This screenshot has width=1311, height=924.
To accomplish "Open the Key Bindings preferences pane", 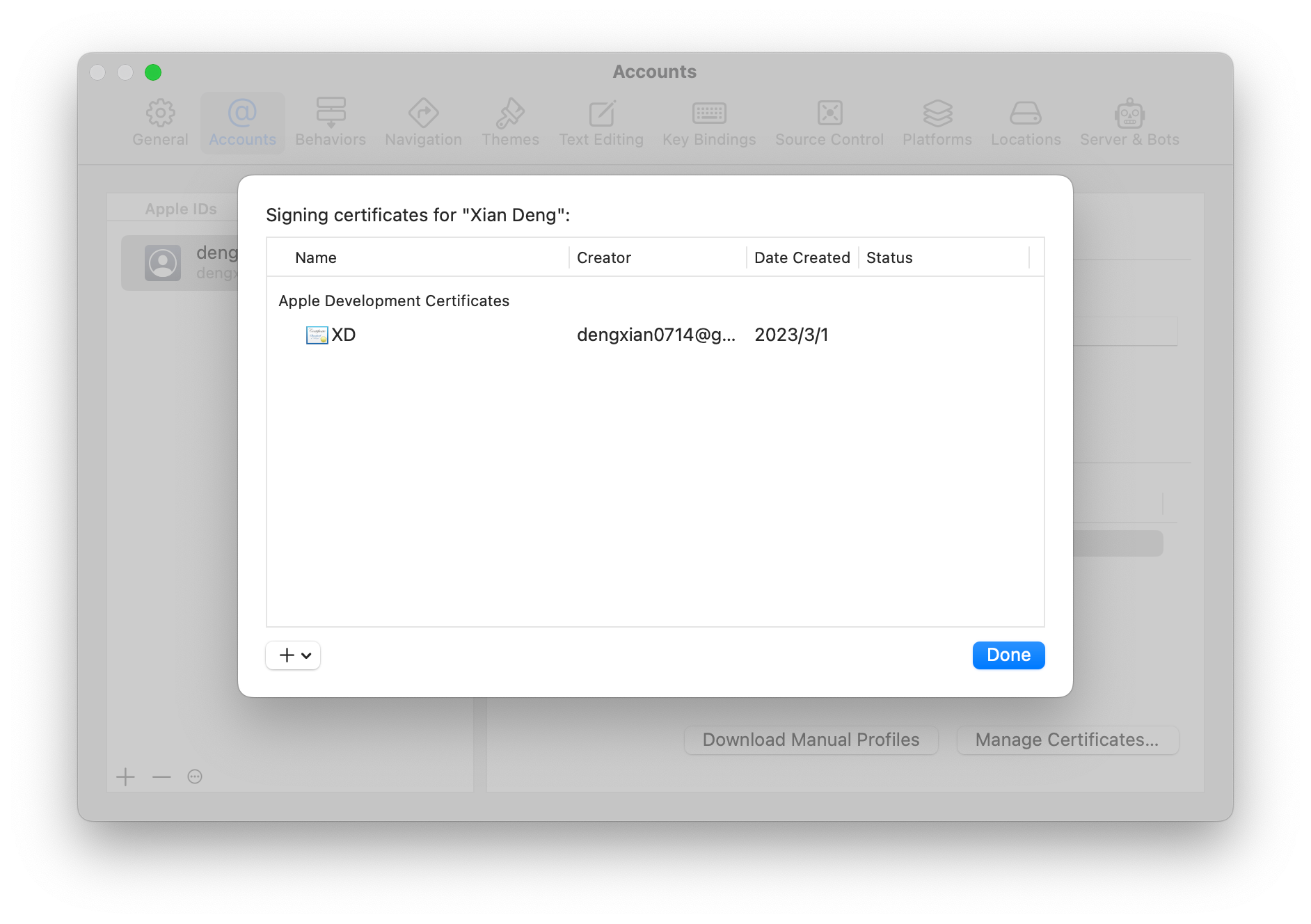I will click(709, 122).
